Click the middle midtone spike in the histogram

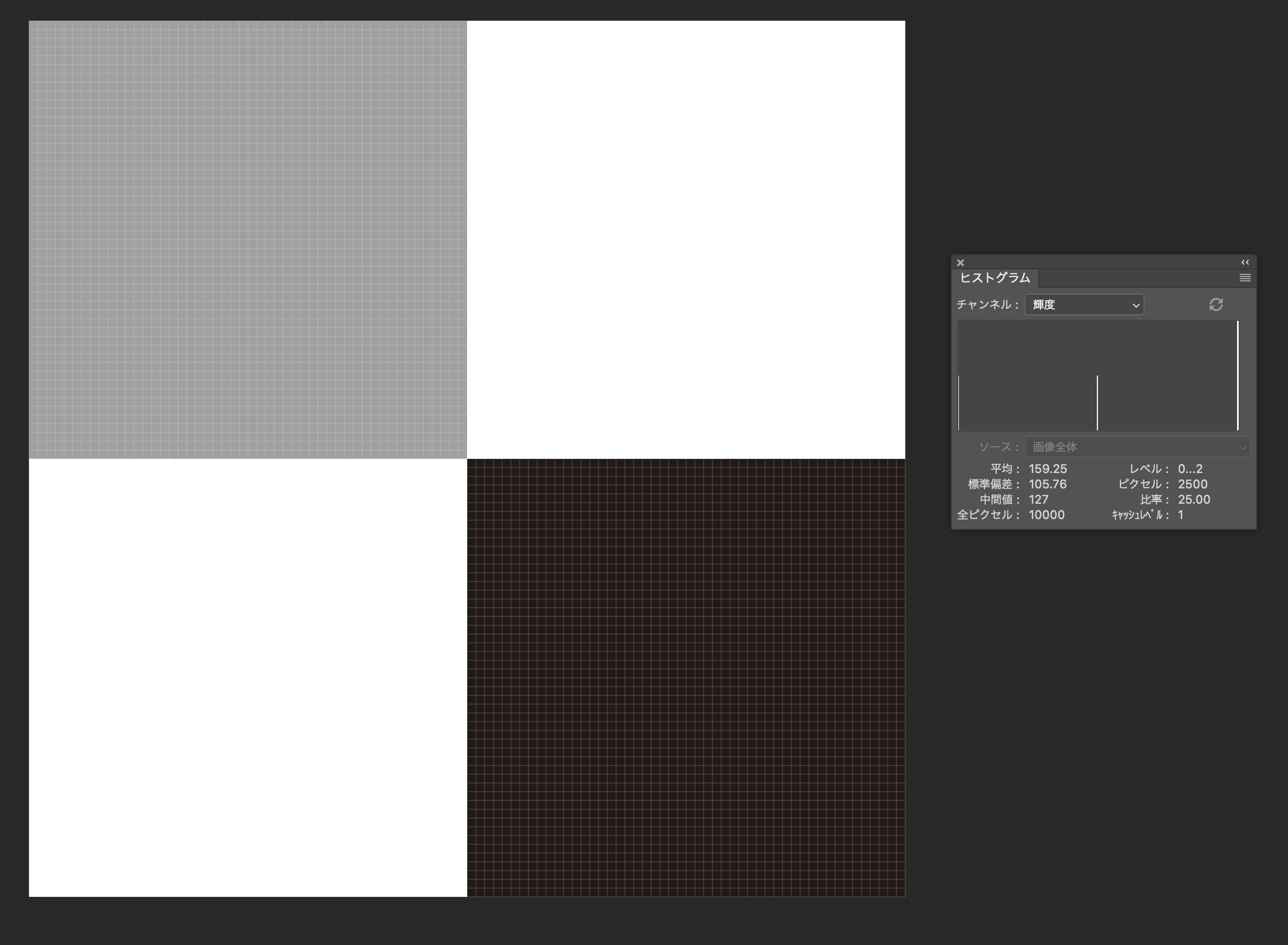pos(1097,404)
